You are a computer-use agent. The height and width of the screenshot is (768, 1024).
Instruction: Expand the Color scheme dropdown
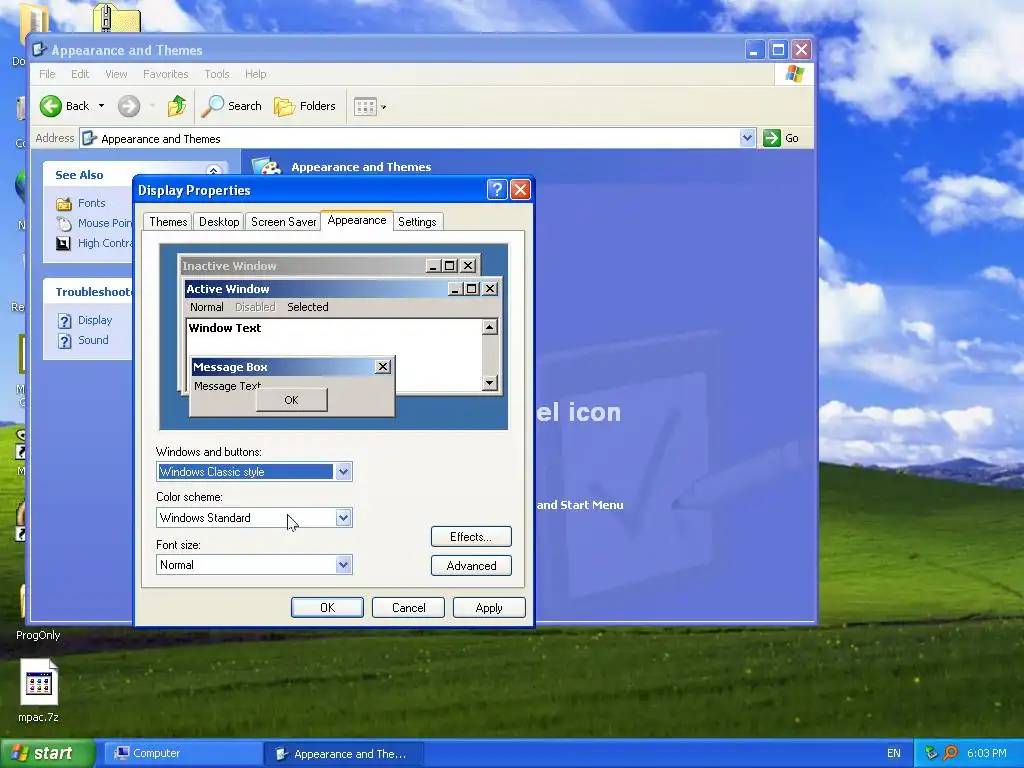point(344,518)
